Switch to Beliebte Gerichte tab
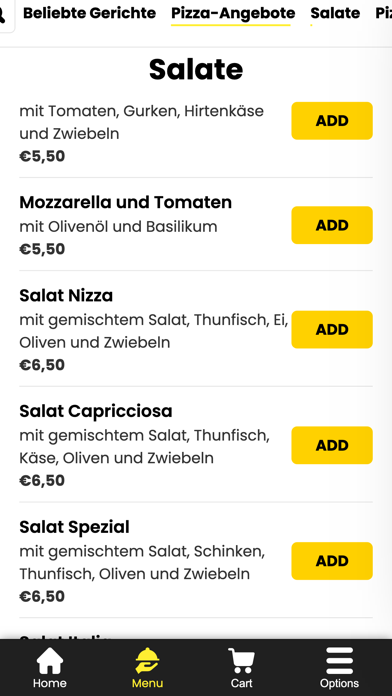 tap(89, 13)
